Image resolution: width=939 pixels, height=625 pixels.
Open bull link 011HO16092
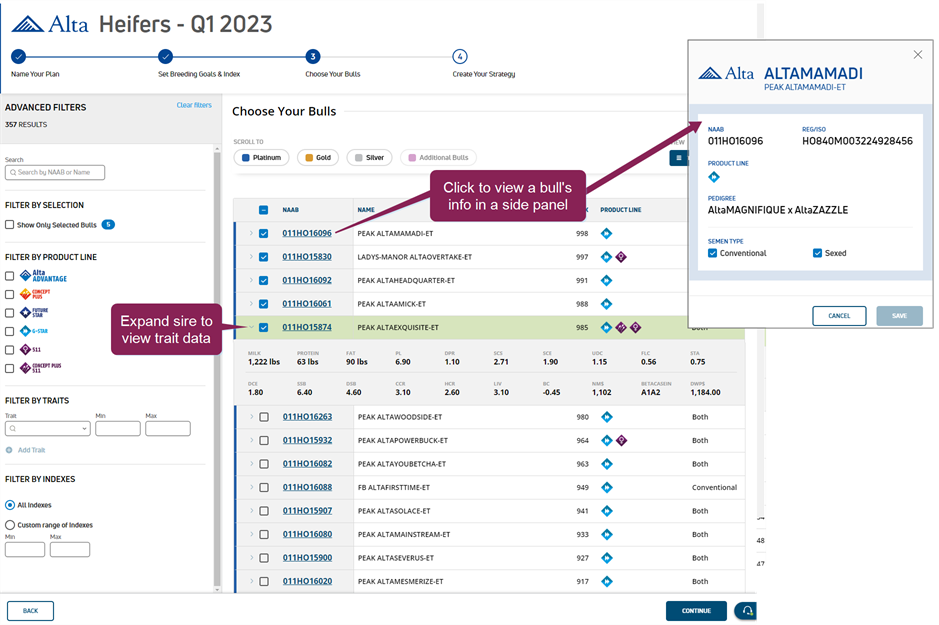[x=307, y=280]
